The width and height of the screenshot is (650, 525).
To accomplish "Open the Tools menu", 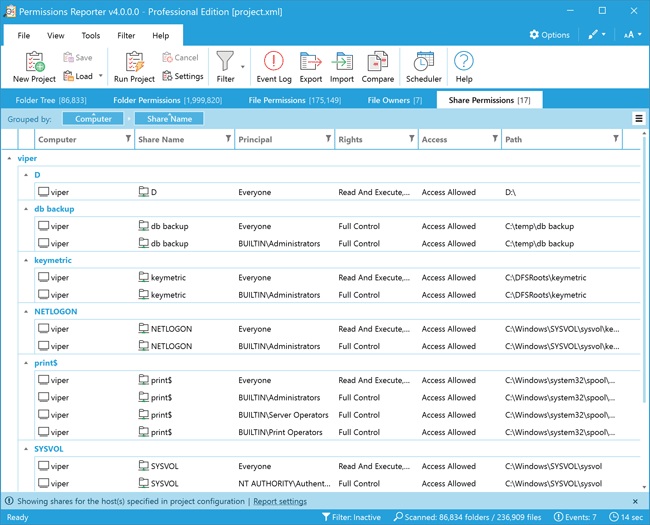I will click(x=91, y=35).
